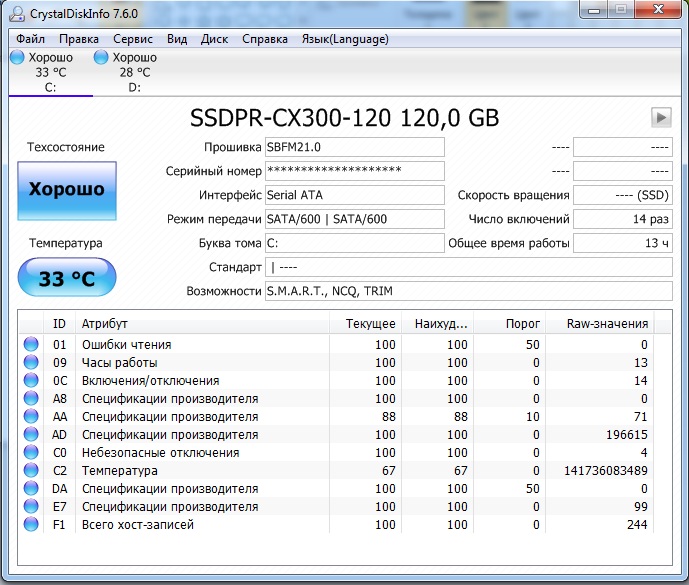Click the Текущее column header
Screen dimensions: 689x585
(x=365, y=323)
